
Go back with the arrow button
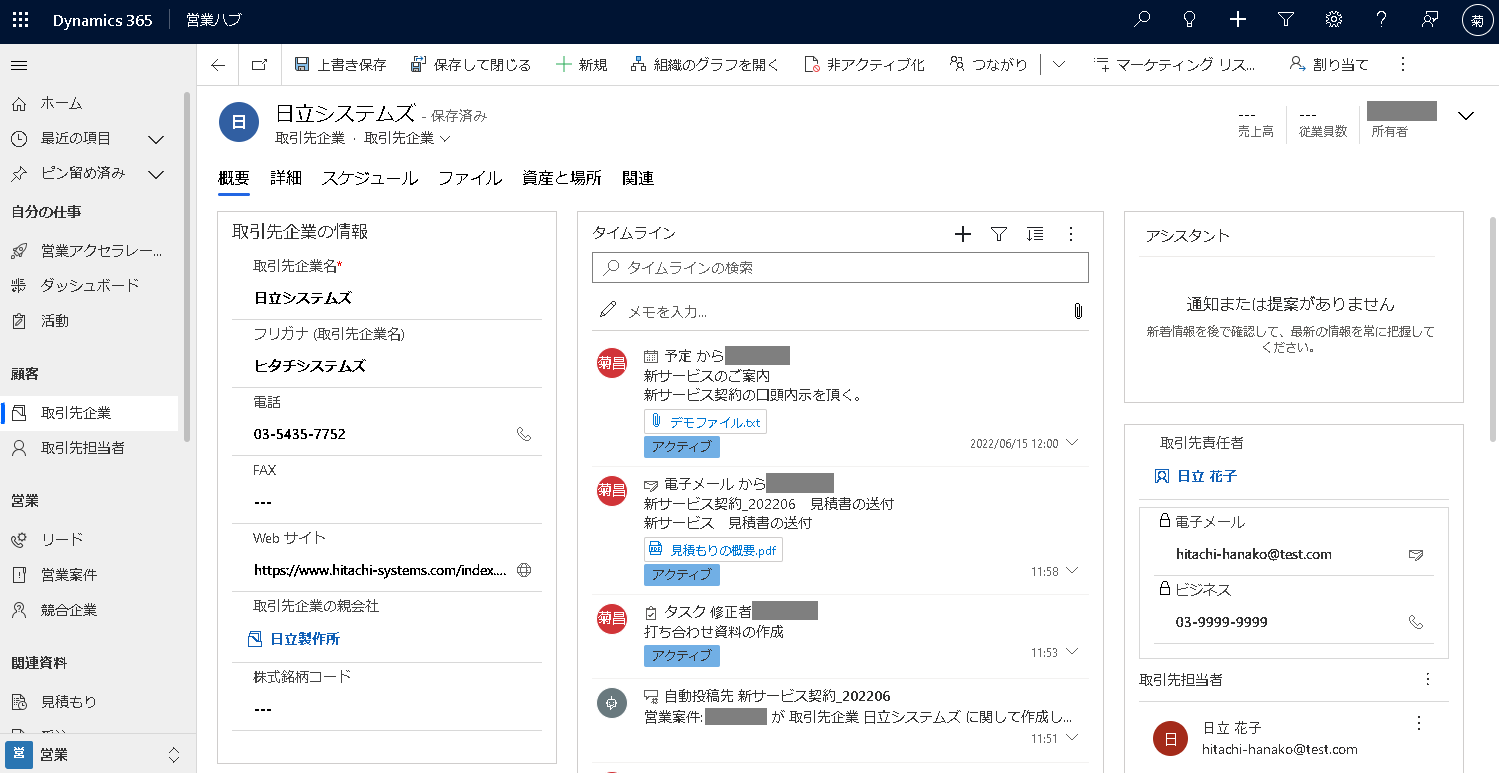[218, 65]
